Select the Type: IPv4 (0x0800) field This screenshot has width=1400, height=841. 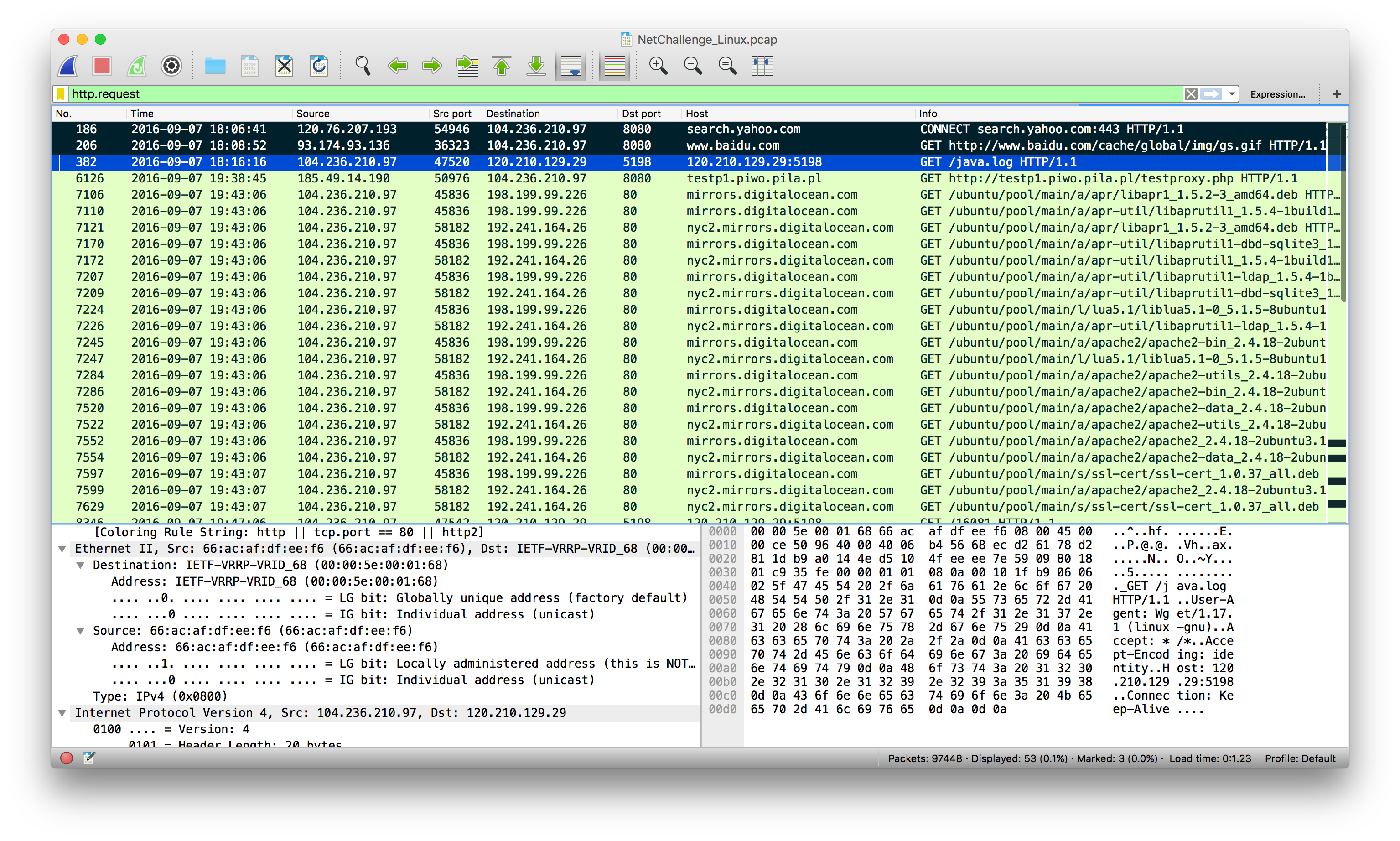point(160,696)
